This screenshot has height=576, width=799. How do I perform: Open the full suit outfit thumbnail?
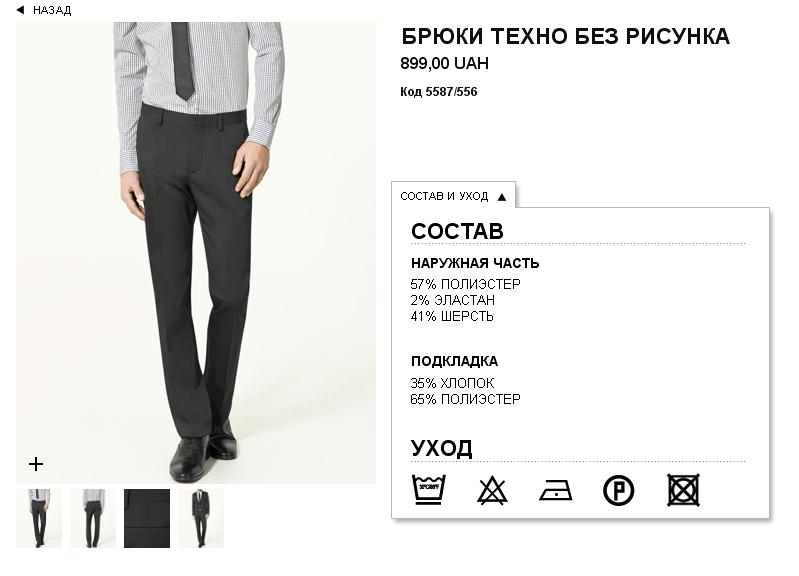pyautogui.click(x=201, y=518)
